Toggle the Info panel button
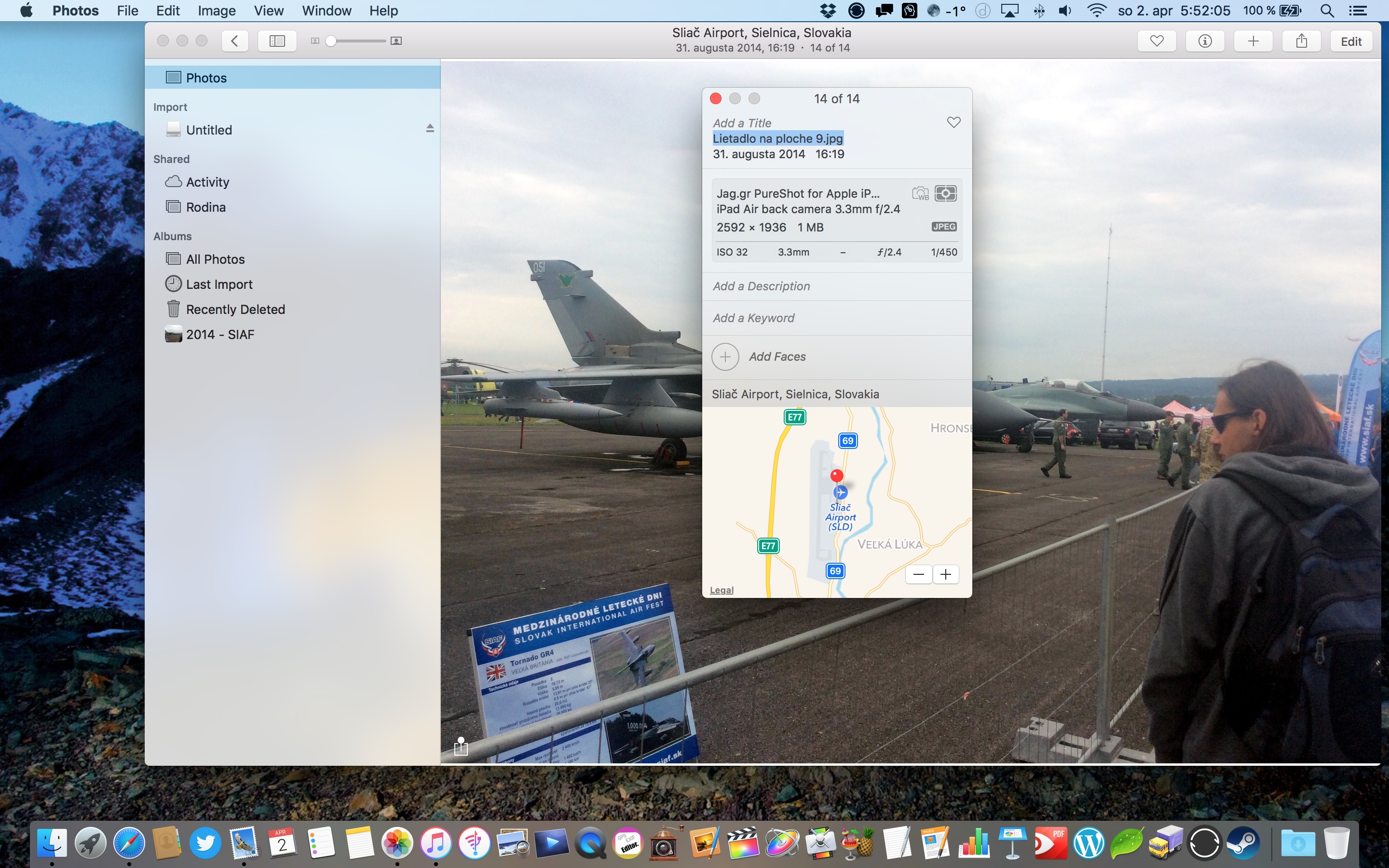 [1205, 41]
